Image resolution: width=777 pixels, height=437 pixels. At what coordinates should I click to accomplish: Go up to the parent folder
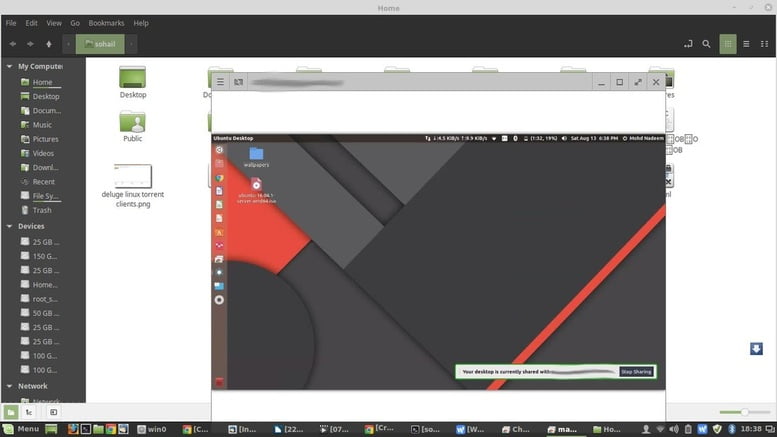click(x=49, y=44)
